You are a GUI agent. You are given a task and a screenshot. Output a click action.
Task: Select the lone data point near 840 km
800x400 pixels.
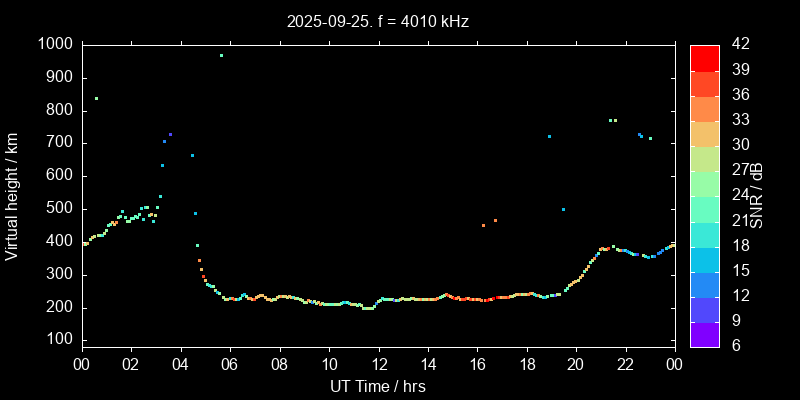[96, 98]
